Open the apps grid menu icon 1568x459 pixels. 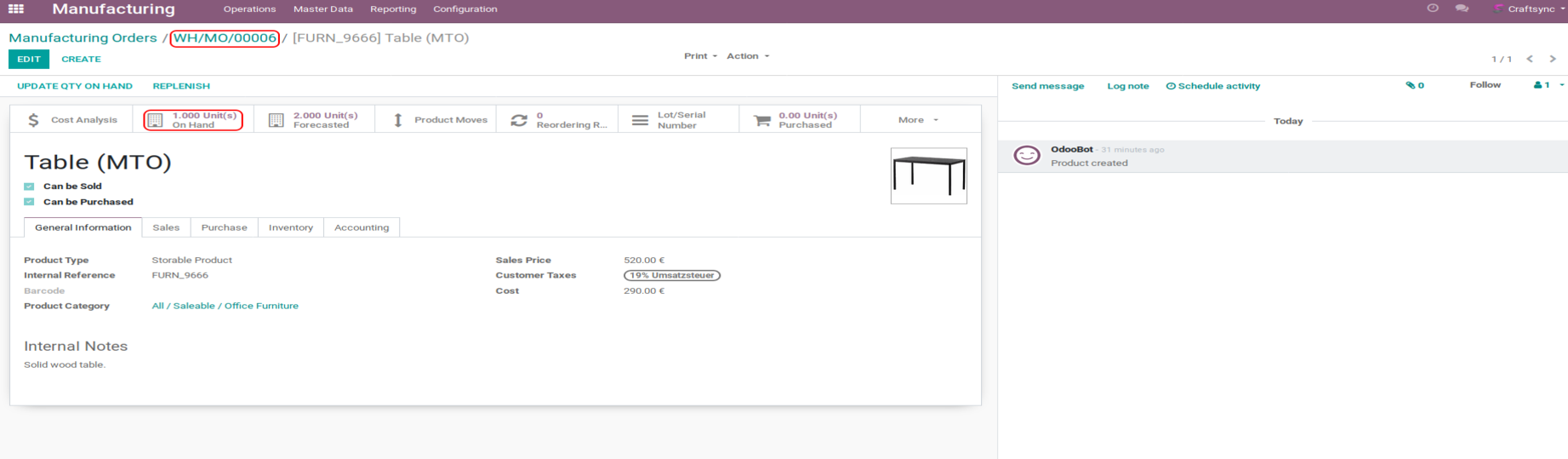(x=16, y=9)
